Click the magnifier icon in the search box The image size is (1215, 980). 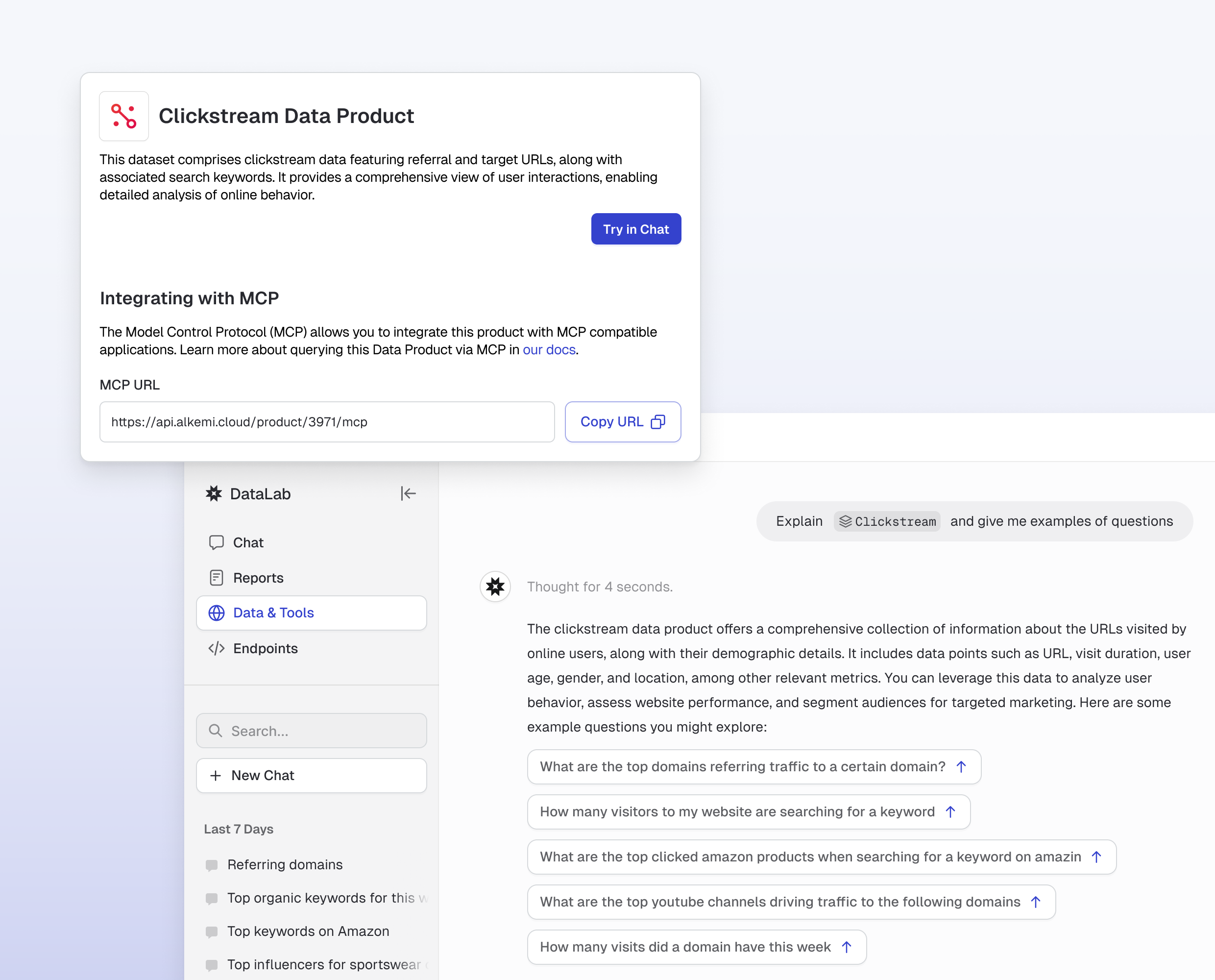tap(216, 731)
